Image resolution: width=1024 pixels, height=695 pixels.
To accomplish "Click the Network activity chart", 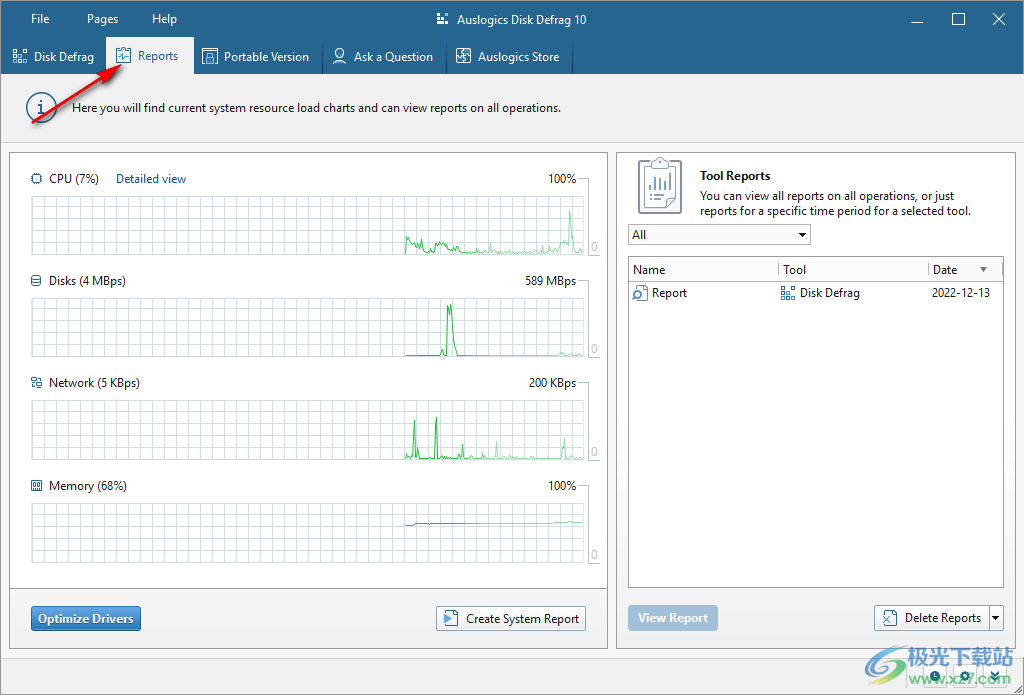I will click(308, 430).
